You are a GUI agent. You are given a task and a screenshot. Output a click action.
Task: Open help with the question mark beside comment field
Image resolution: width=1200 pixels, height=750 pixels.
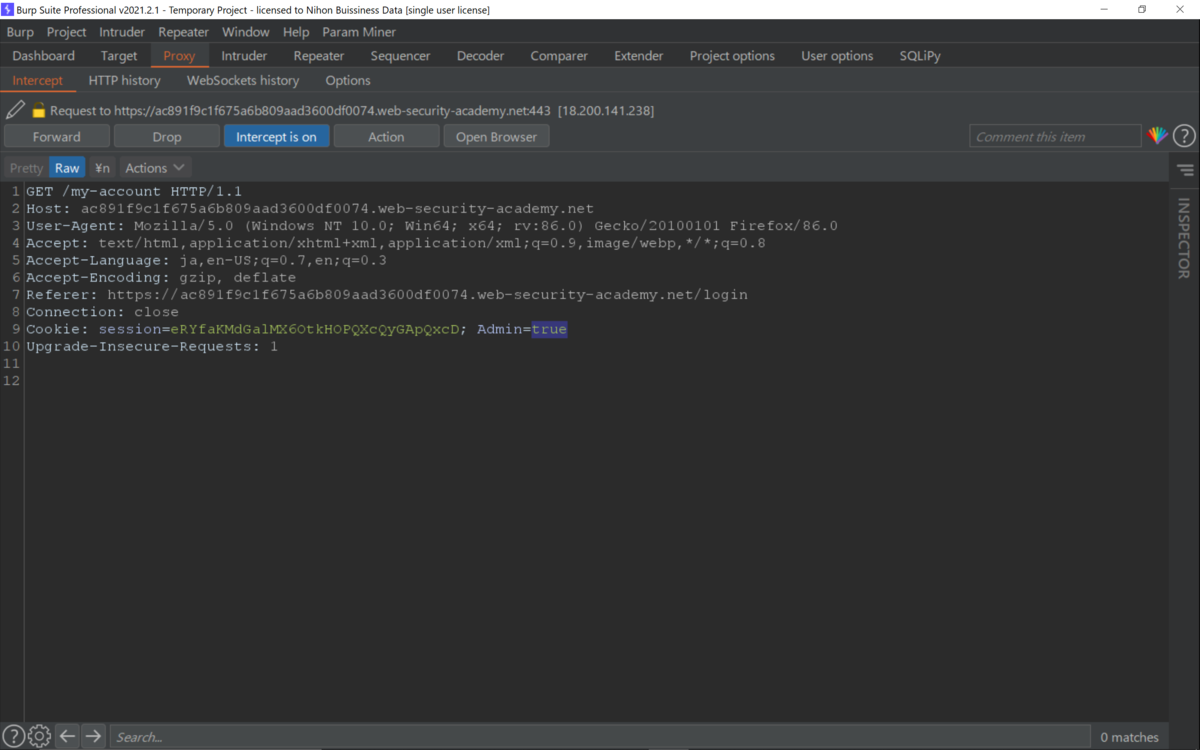(1184, 136)
